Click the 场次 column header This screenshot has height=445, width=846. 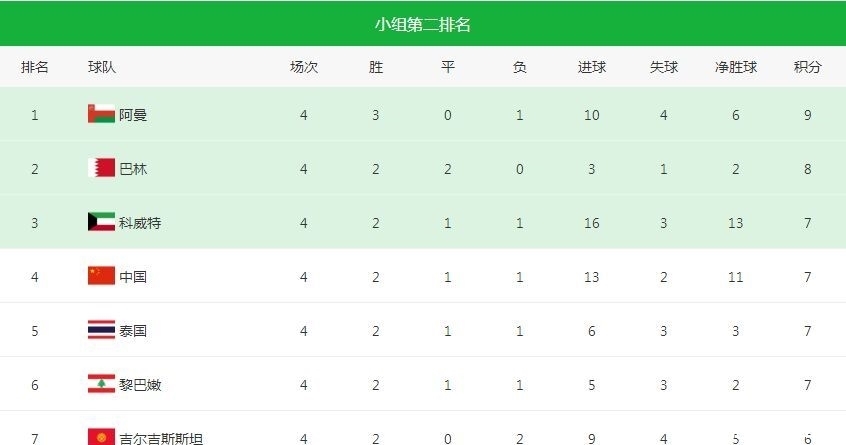point(304,68)
